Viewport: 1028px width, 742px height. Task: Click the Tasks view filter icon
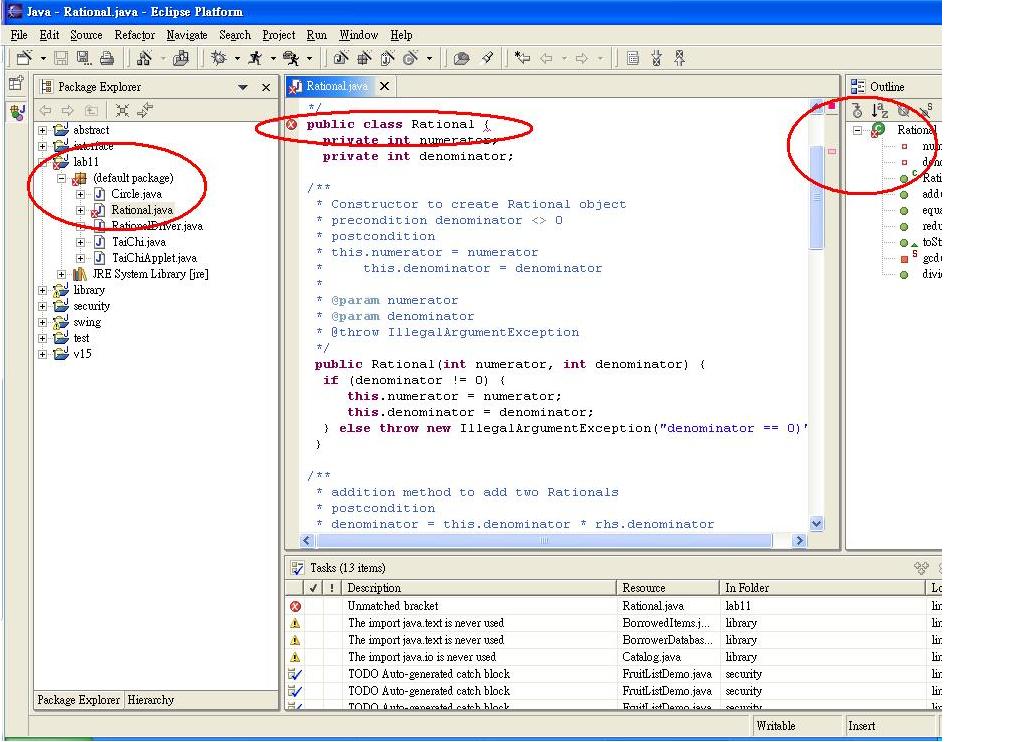(921, 568)
